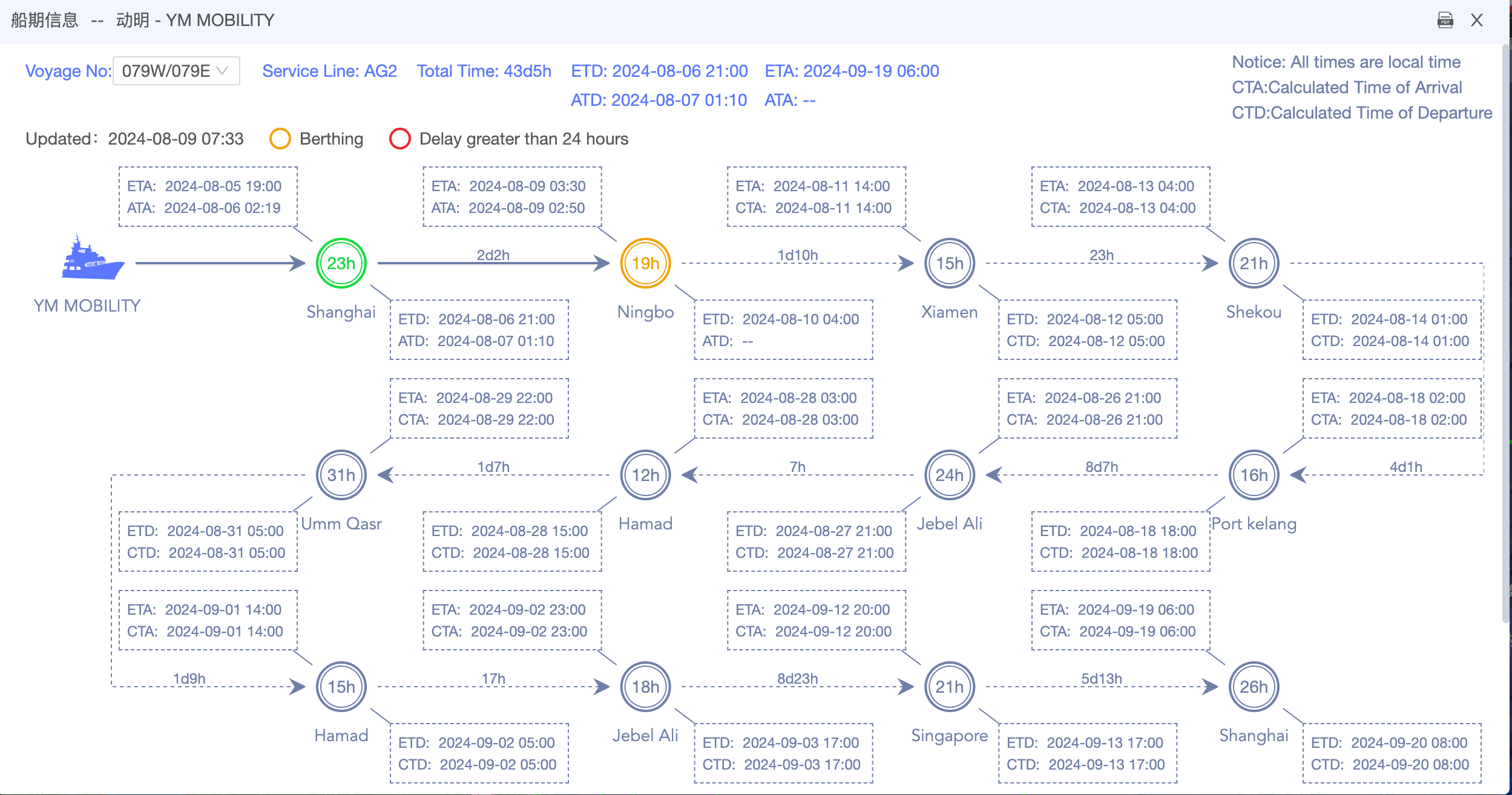The height and width of the screenshot is (795, 1512).
Task: Click the PDF print icon
Action: click(1445, 21)
